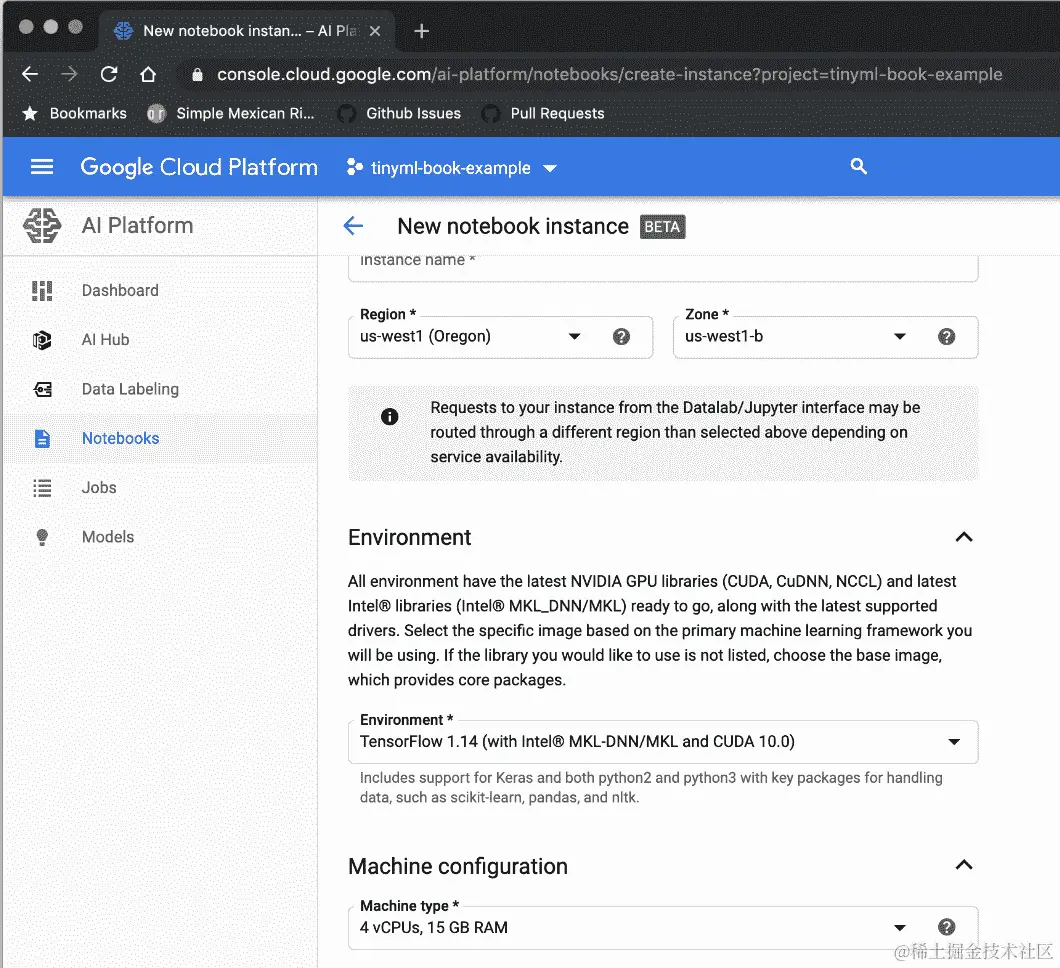Click the browser forward arrow
Image resolution: width=1060 pixels, height=968 pixels.
pos(69,74)
